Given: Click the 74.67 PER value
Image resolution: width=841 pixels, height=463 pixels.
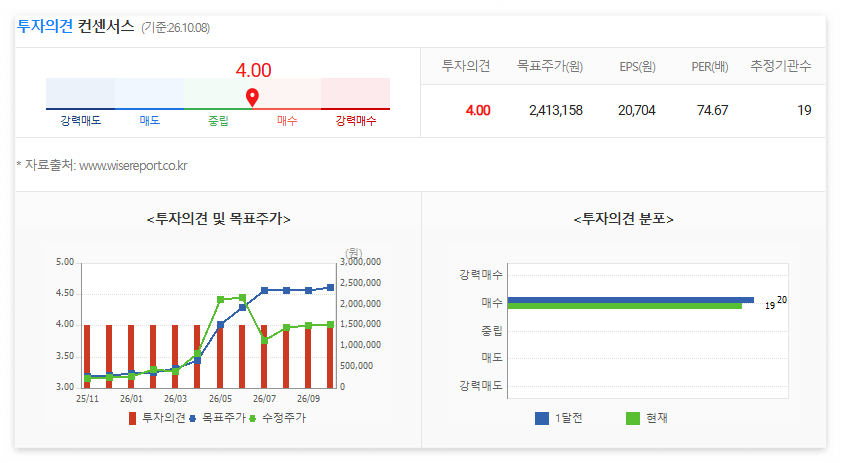Looking at the screenshot, I should 712,111.
